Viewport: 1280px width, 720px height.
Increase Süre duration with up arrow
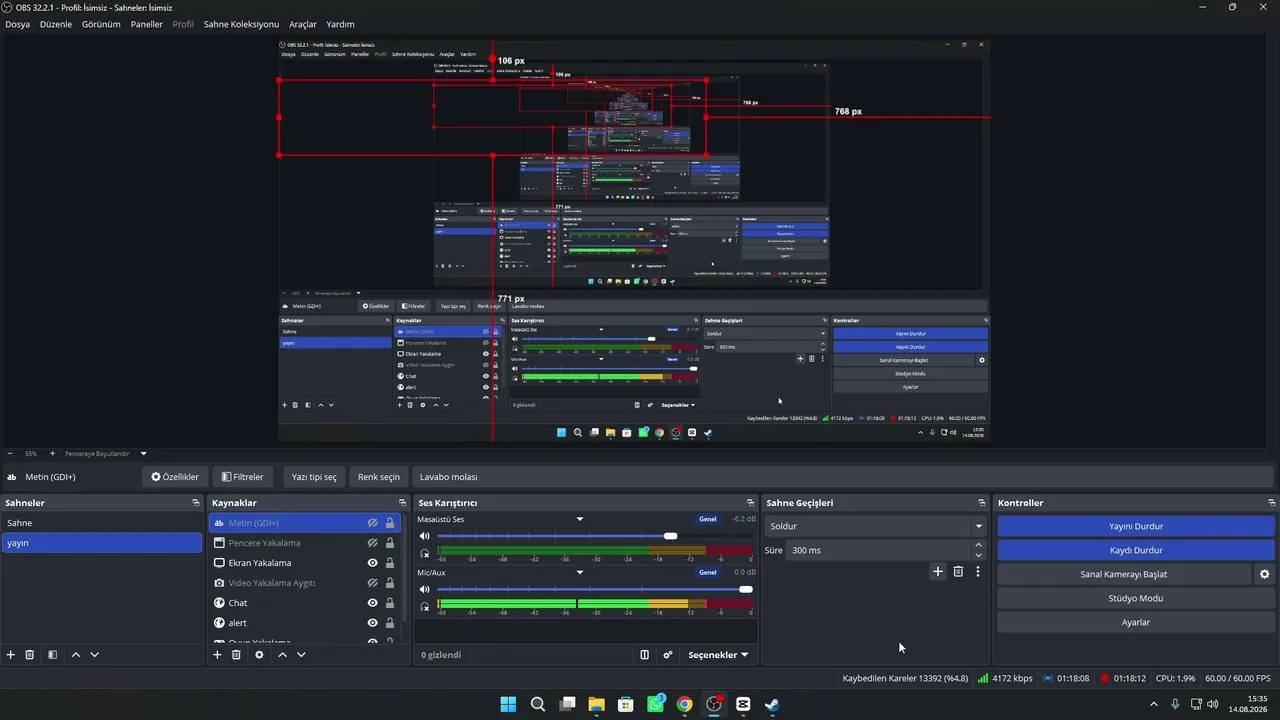click(x=978, y=545)
